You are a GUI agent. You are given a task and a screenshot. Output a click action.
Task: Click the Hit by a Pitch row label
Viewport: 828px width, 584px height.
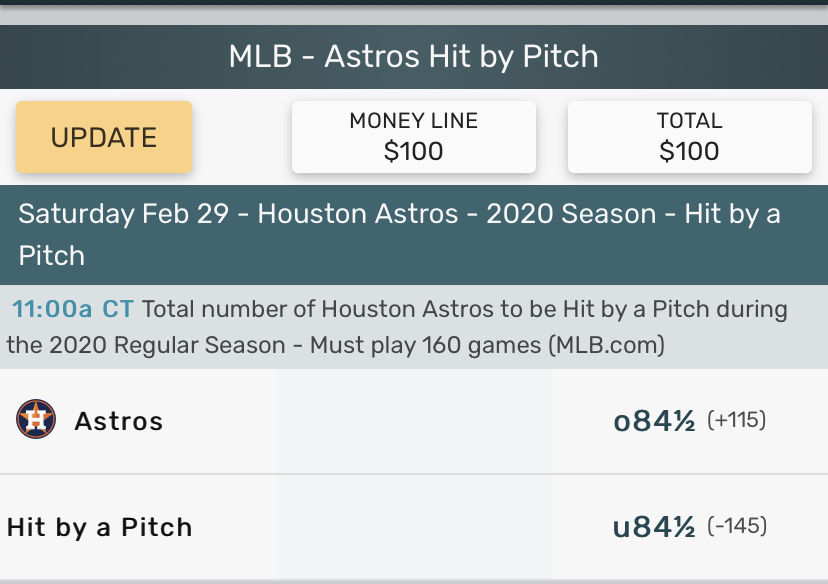[99, 528]
